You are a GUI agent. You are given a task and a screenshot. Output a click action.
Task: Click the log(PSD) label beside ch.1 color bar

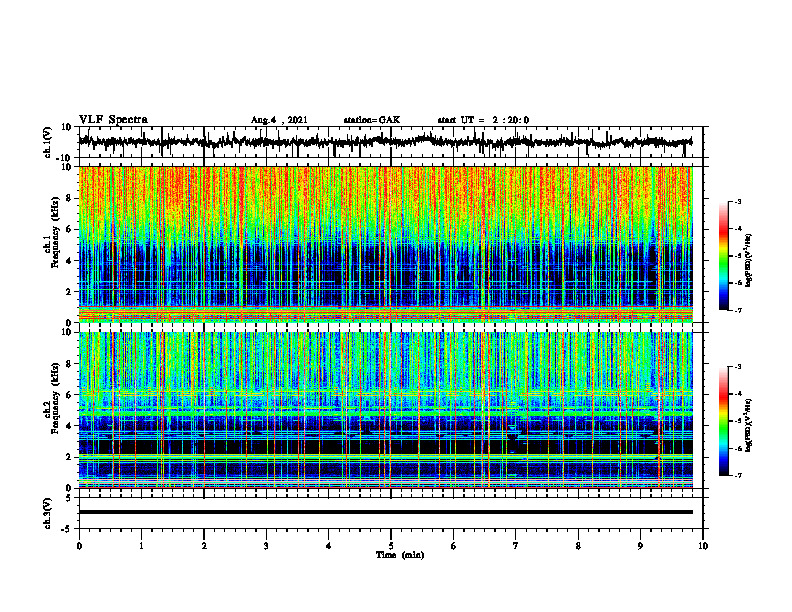coord(749,260)
